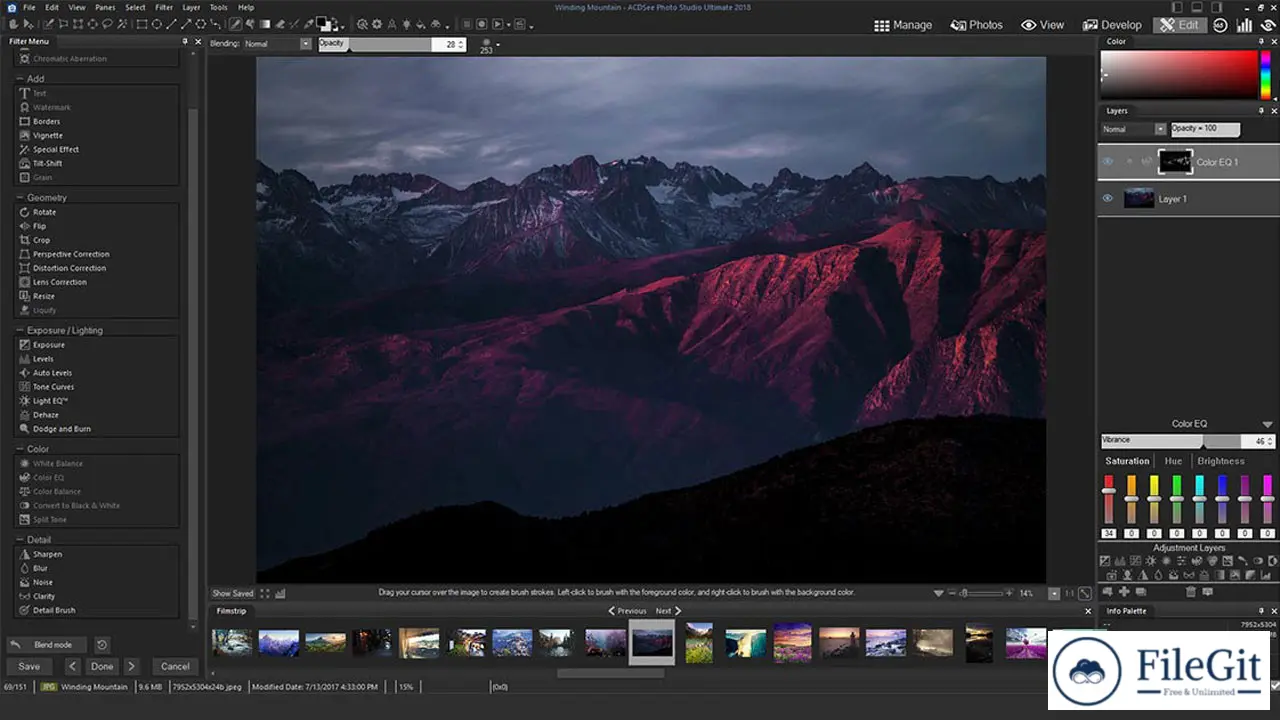The image size is (1280, 720).
Task: Collapse the Color EQ panel arrow
Action: [x=1268, y=424]
